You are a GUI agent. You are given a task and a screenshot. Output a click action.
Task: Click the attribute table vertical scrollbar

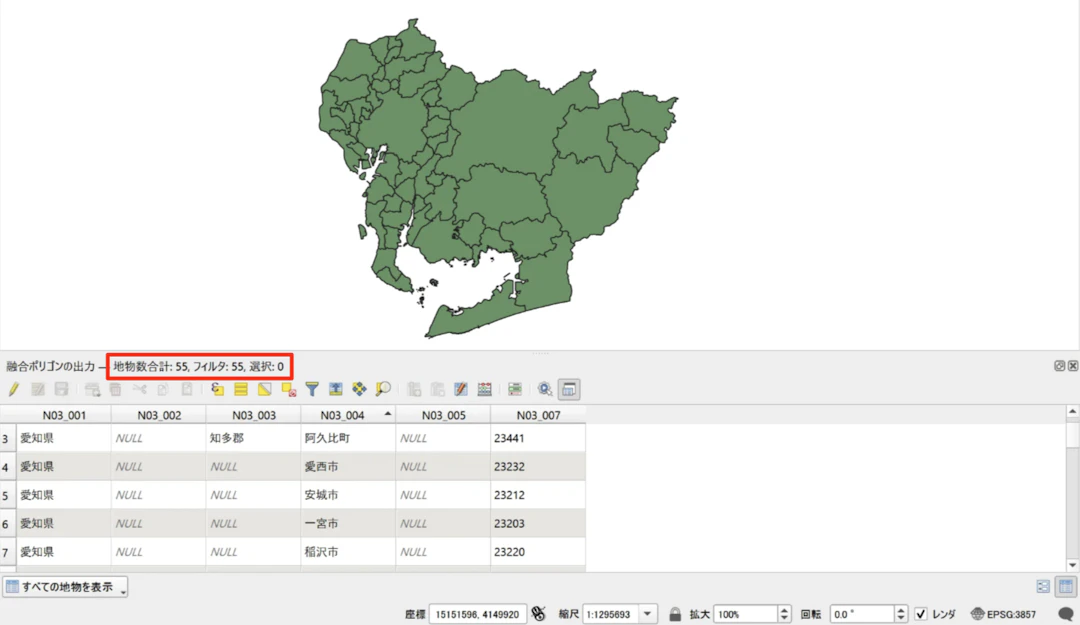[1072, 490]
